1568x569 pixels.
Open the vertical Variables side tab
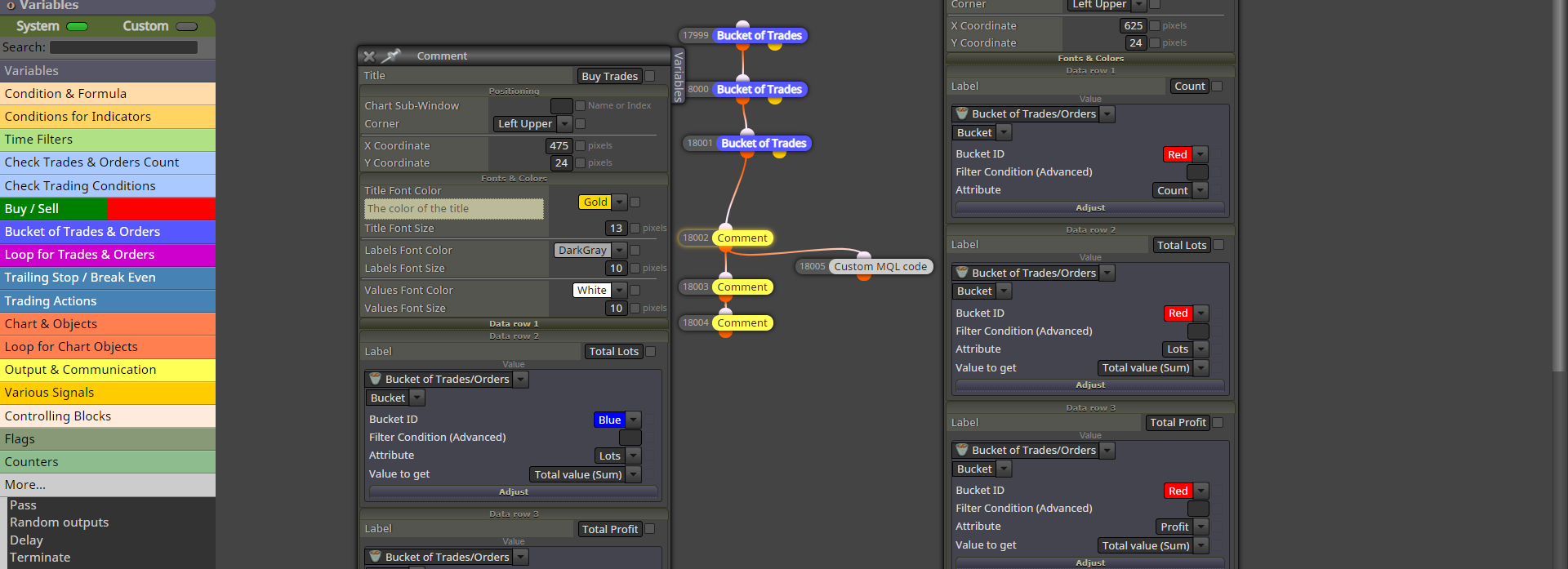click(678, 76)
